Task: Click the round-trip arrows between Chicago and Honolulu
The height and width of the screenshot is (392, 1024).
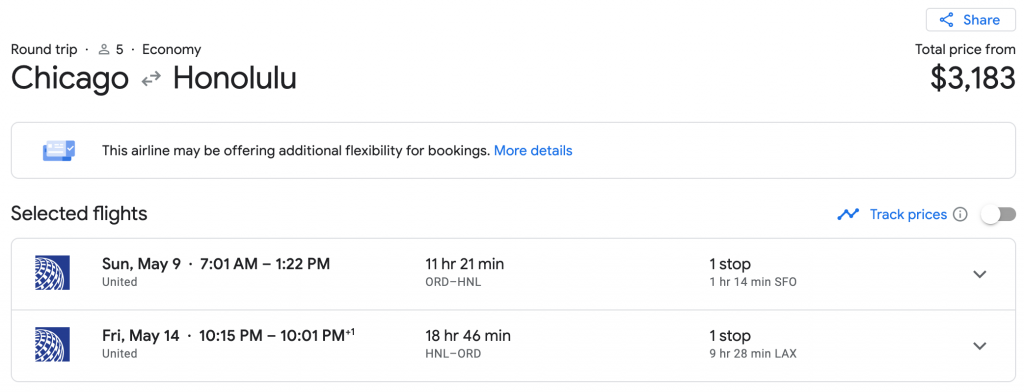Action: pos(151,79)
